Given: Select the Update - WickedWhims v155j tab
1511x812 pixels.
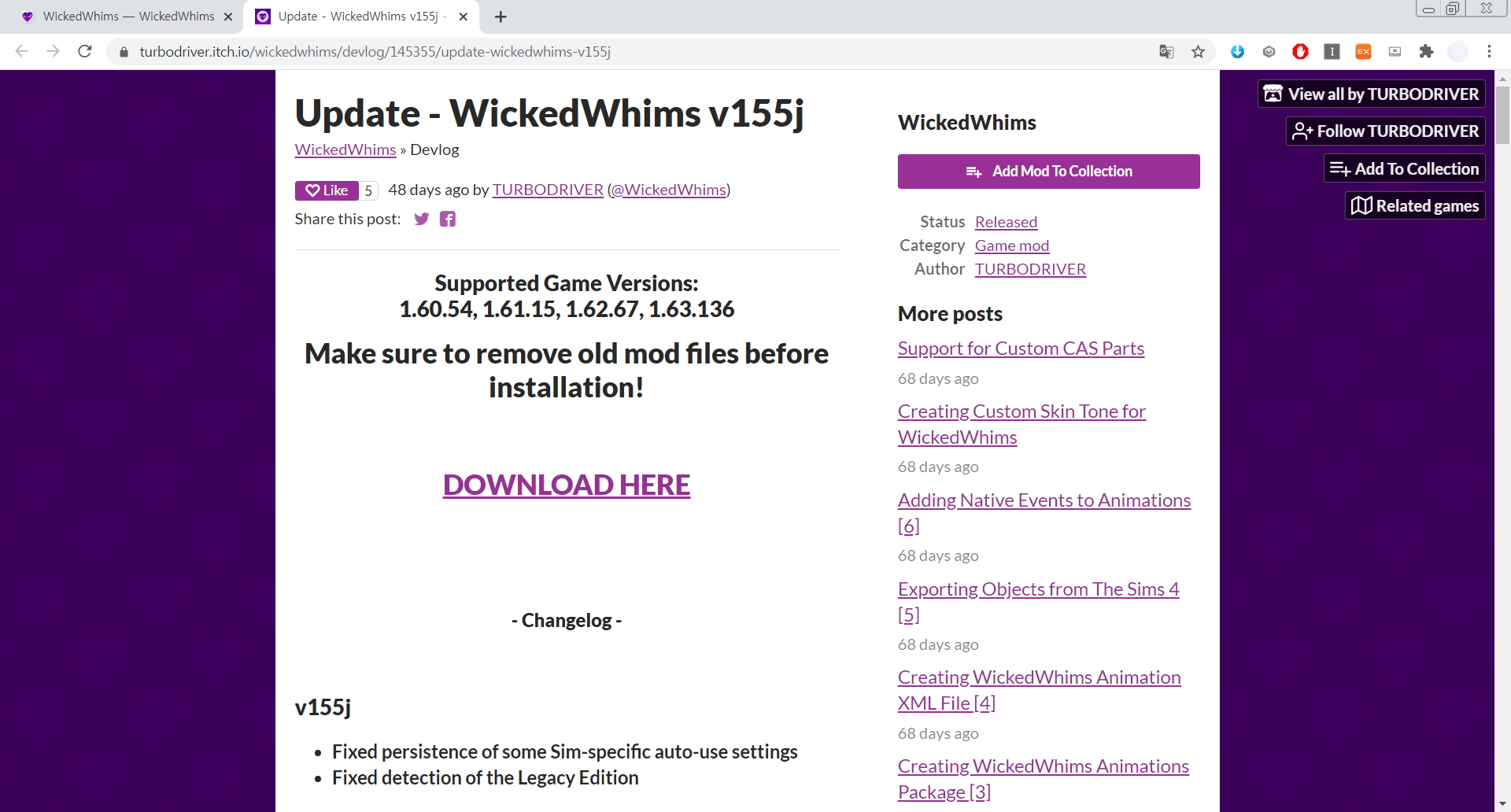Looking at the screenshot, I should pos(362,17).
